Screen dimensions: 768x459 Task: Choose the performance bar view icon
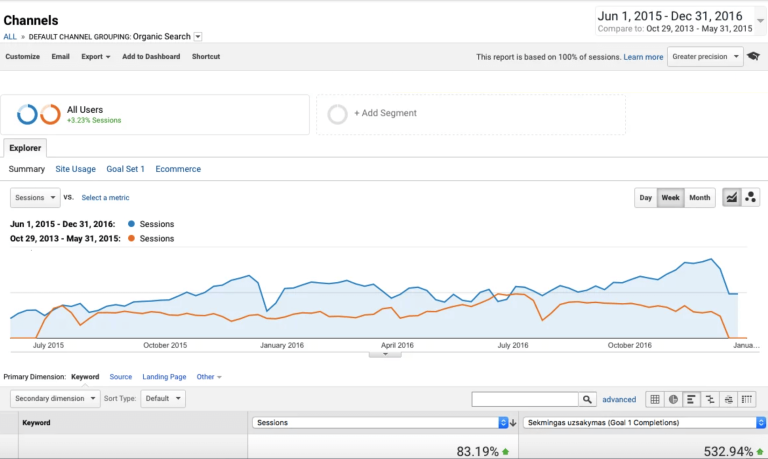[691, 399]
